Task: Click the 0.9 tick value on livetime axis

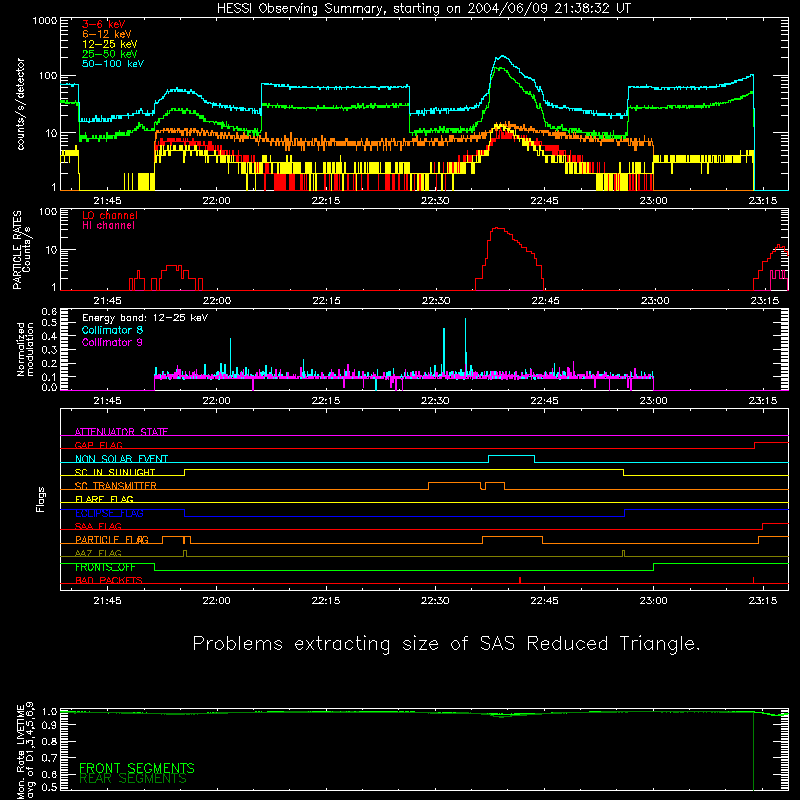Action: pos(49,724)
